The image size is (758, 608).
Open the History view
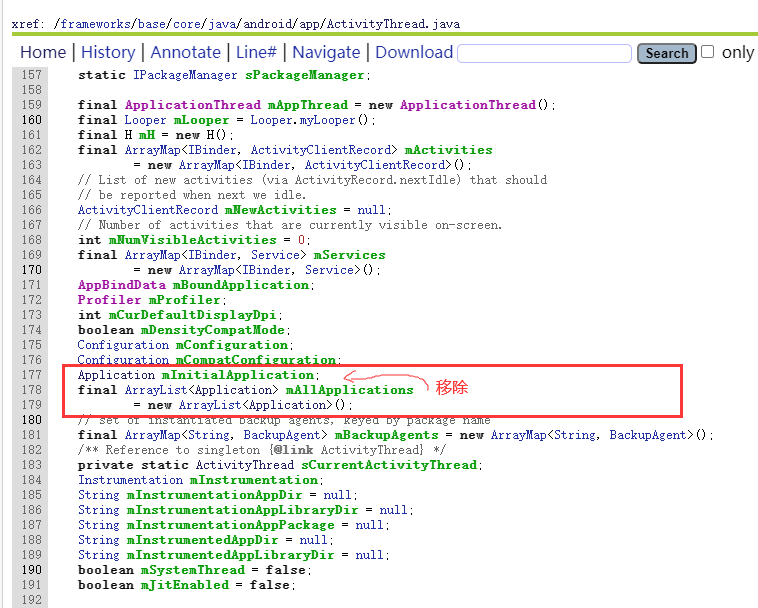[108, 52]
